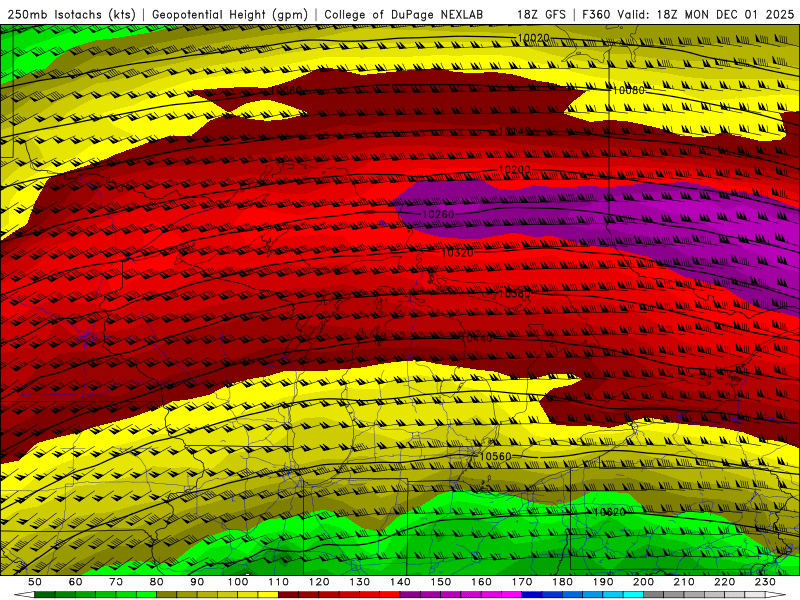Click the 10320 height contour label
Viewport: 800px width, 600px height.
point(457,253)
